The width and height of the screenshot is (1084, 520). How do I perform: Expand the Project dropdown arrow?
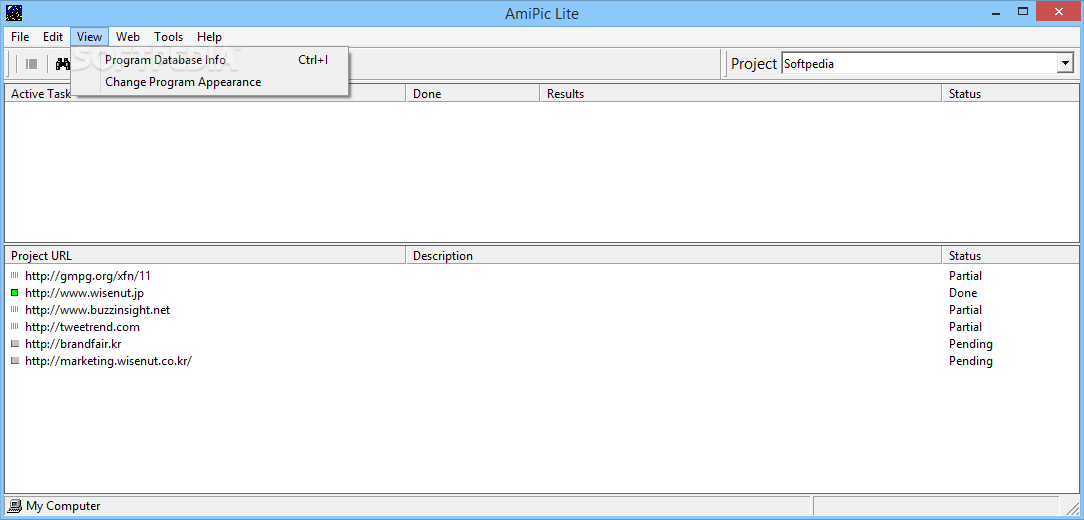(1065, 64)
